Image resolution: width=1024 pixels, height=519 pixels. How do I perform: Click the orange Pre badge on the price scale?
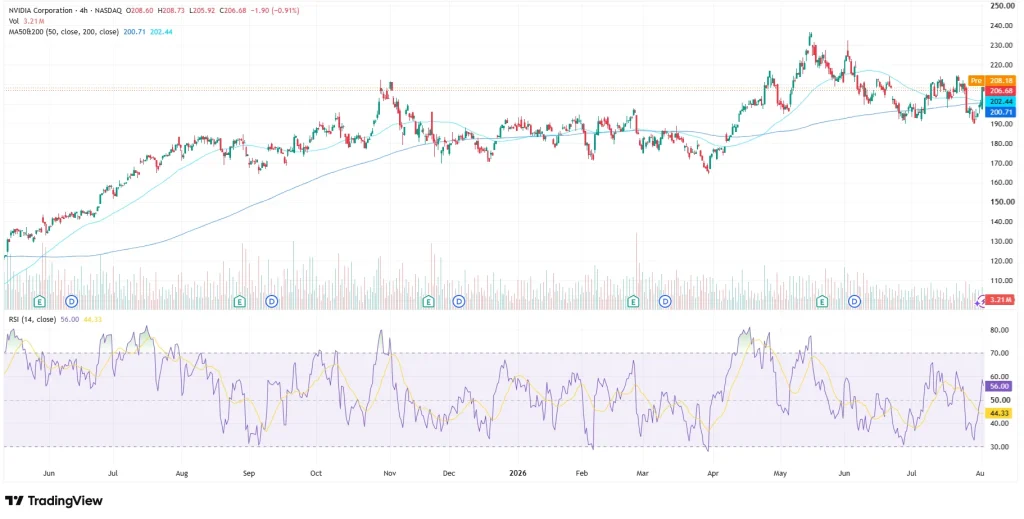(976, 81)
